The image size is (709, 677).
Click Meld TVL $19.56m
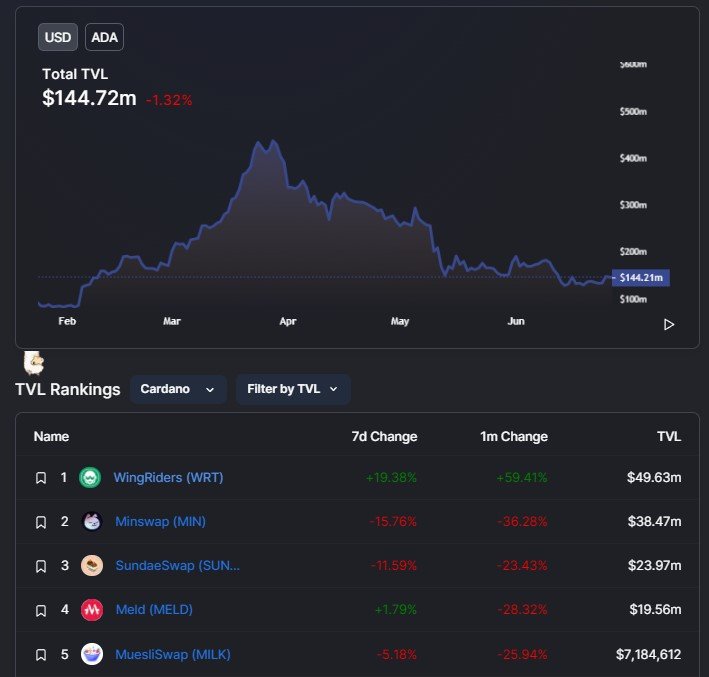[655, 610]
